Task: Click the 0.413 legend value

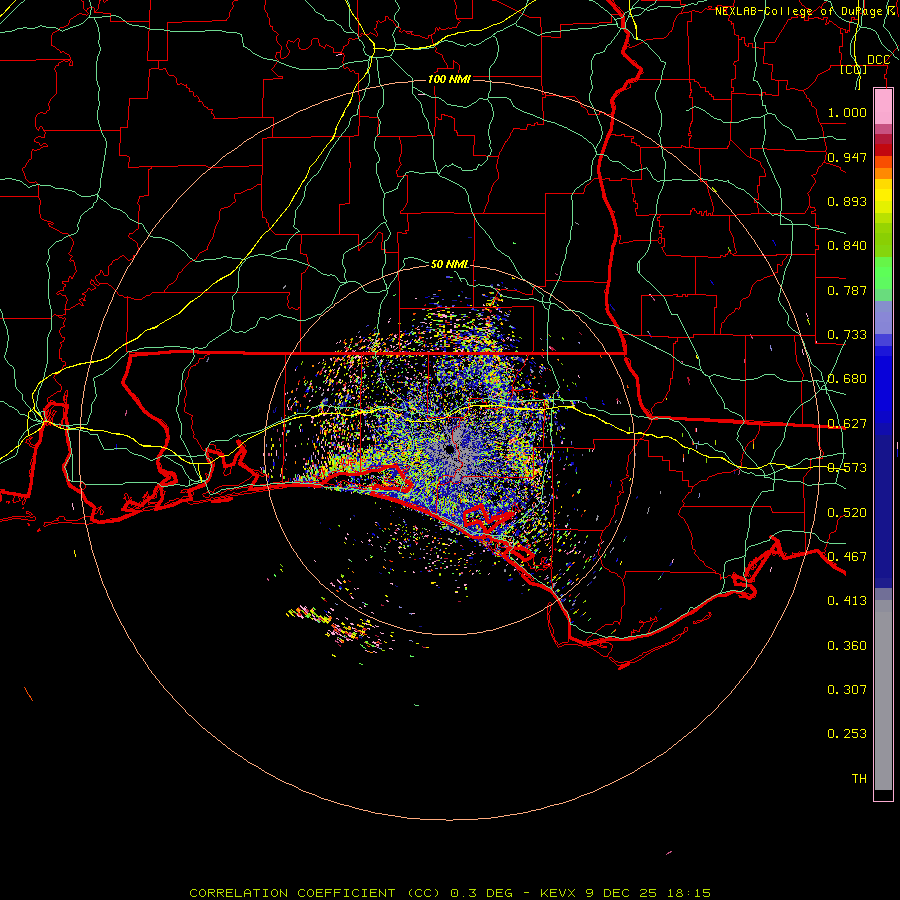Action: [847, 601]
